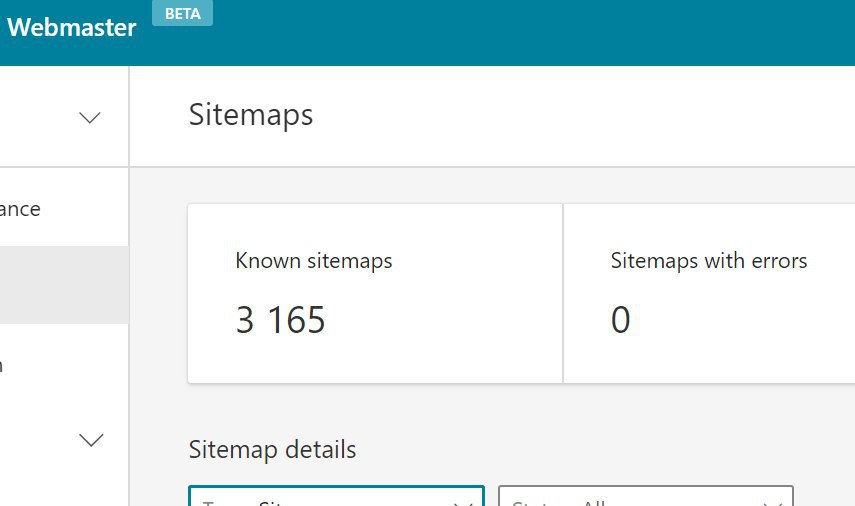This screenshot has height=506, width=855.
Task: Click the Sitemap details heading
Action: 272,450
